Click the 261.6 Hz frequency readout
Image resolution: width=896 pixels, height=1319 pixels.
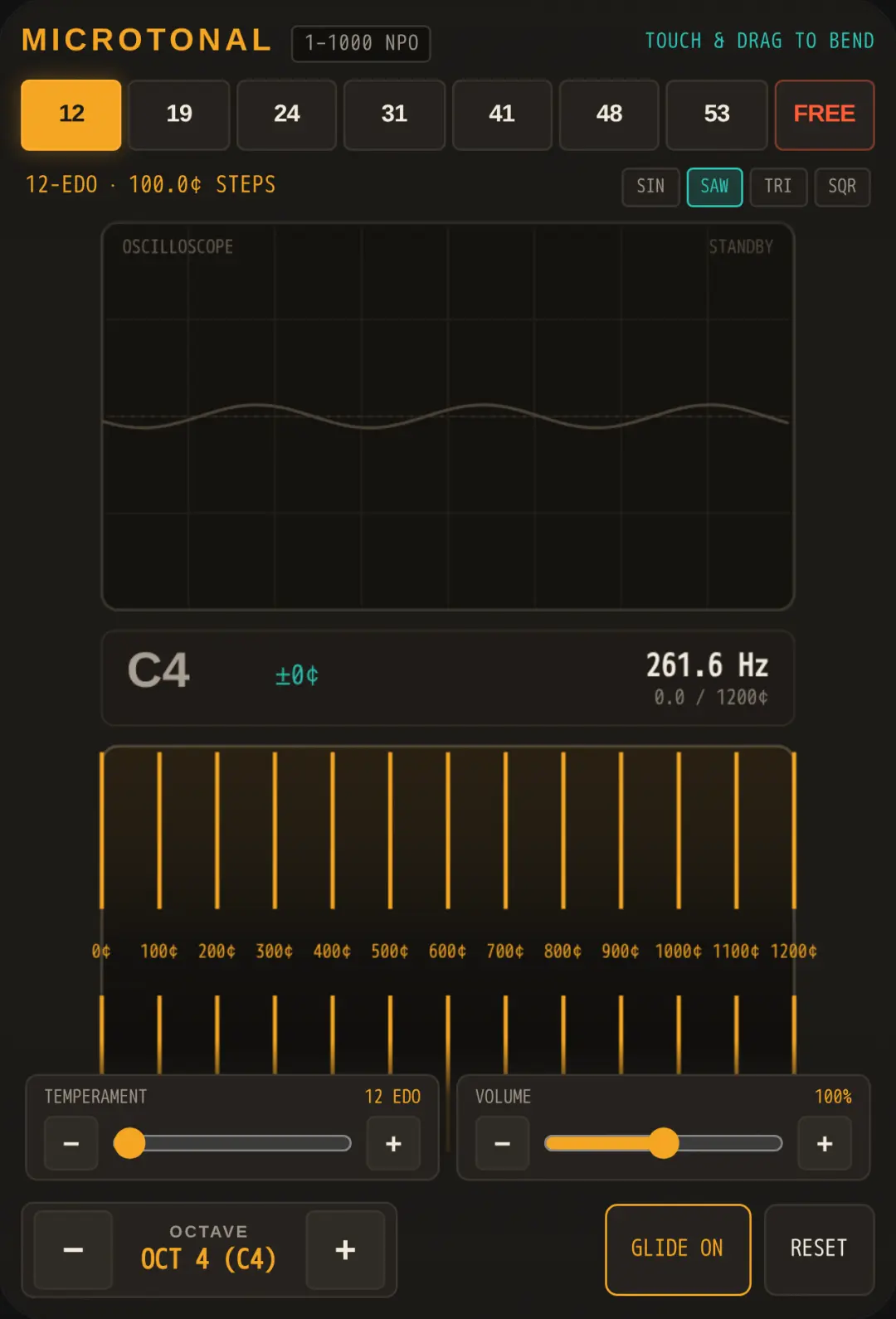[x=707, y=665]
